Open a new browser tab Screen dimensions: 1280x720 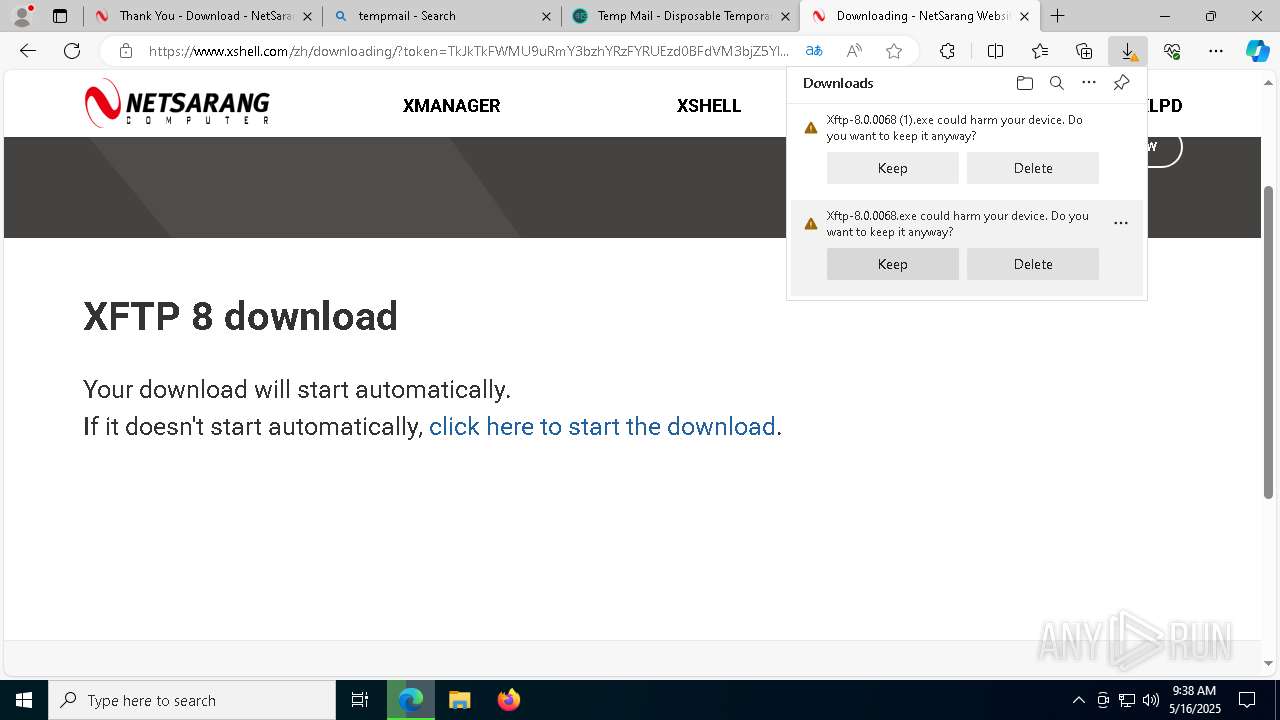(1057, 16)
